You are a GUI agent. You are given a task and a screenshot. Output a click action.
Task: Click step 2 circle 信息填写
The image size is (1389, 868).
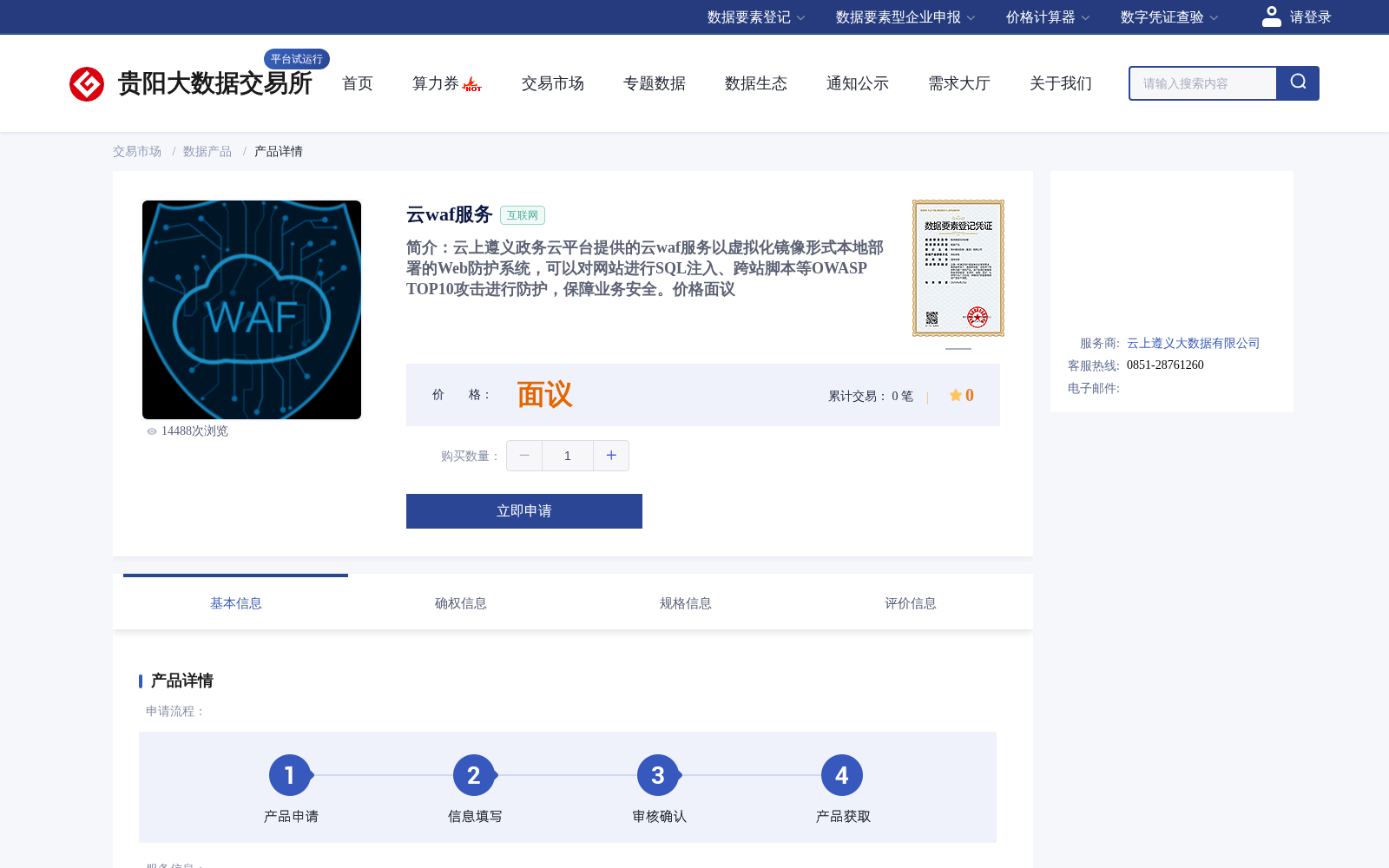[474, 775]
